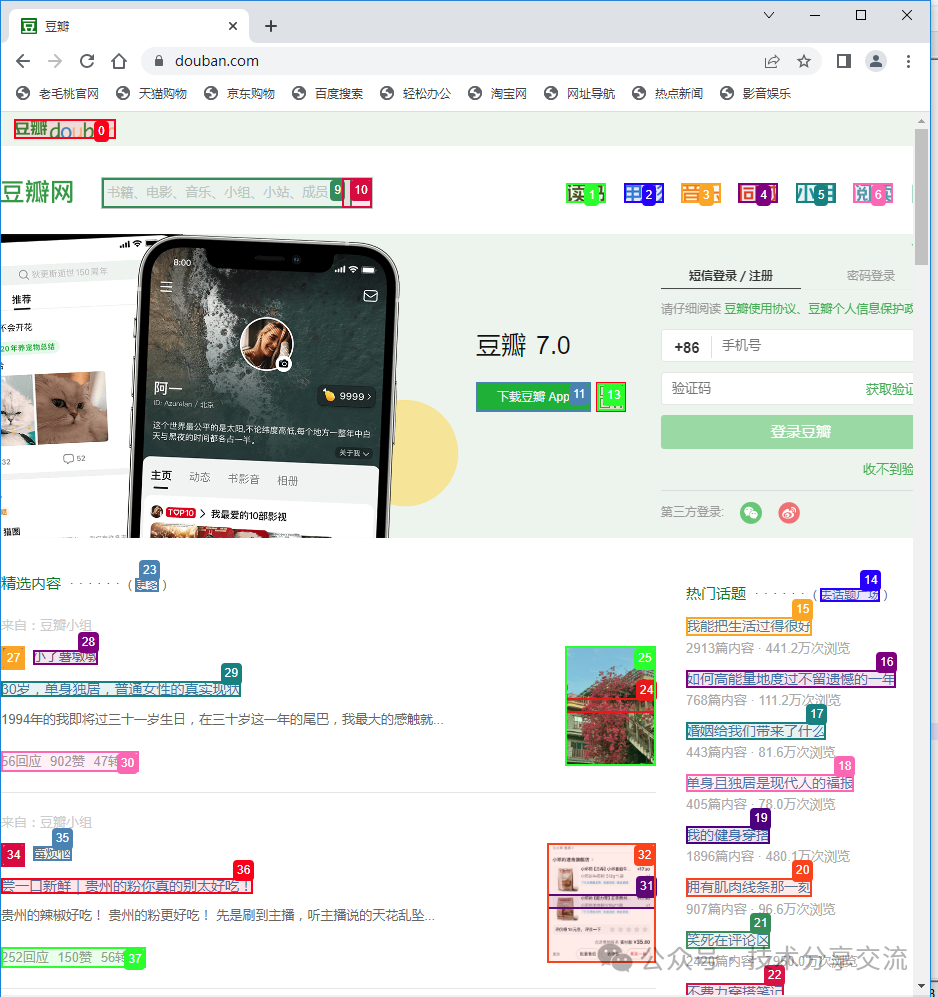Image resolution: width=938 pixels, height=997 pixels.
Task: Open the 去话题广场 link
Action: (850, 595)
